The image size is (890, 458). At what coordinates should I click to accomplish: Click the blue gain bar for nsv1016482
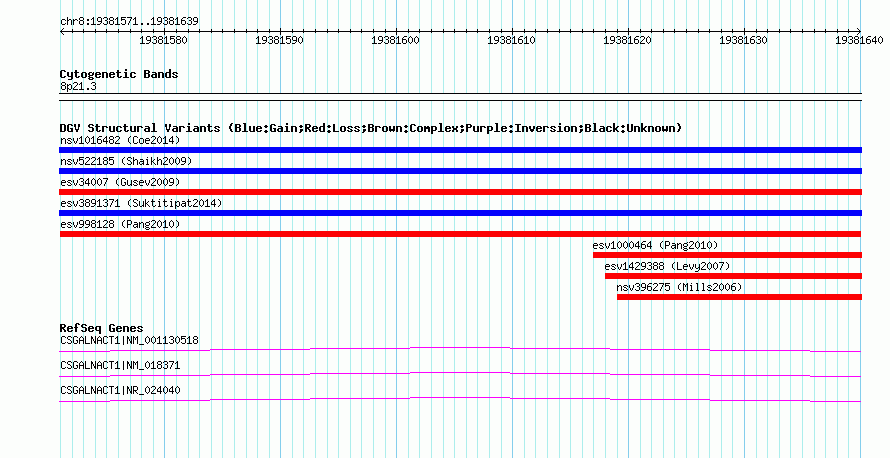(460, 150)
